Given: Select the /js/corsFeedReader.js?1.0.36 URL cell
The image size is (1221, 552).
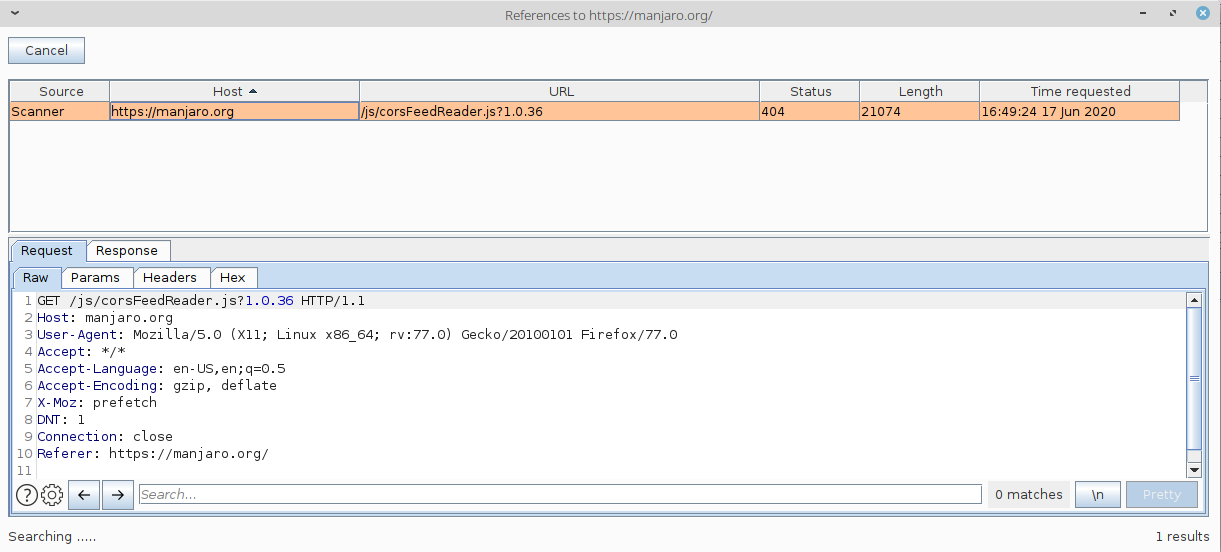Looking at the screenshot, I should coord(560,112).
